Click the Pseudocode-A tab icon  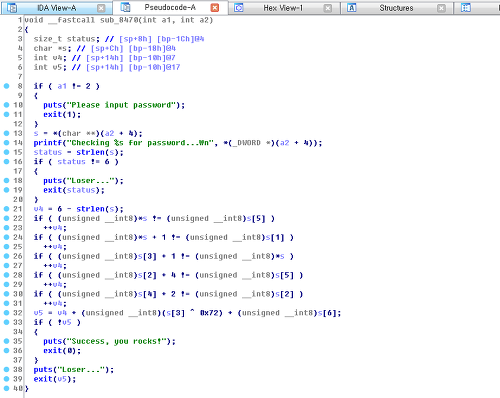click(x=125, y=7)
